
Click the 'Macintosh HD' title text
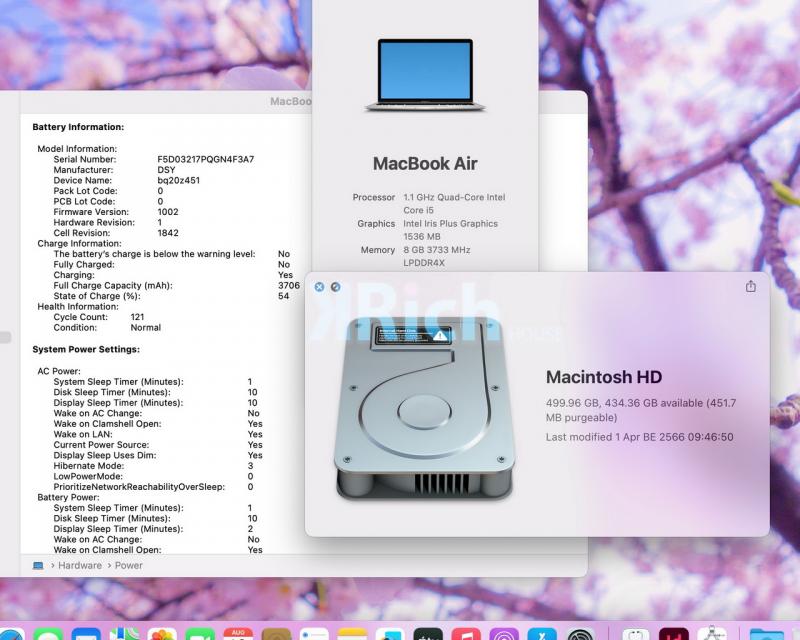tap(604, 377)
